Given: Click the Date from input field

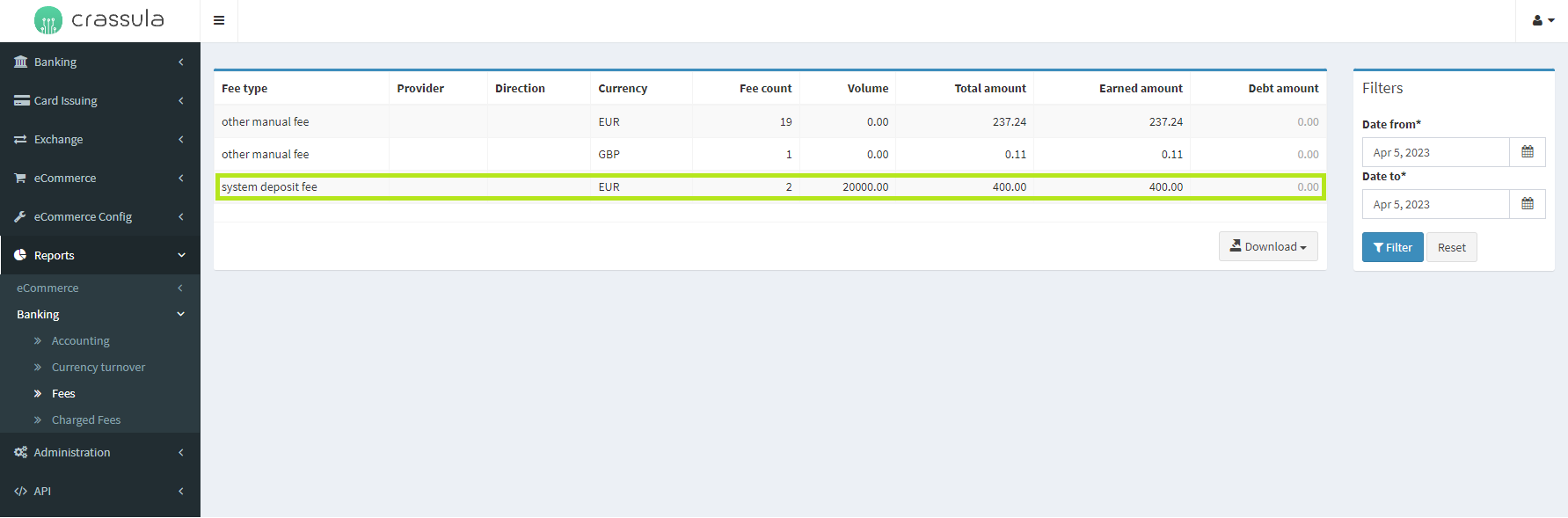Looking at the screenshot, I should 1435,152.
